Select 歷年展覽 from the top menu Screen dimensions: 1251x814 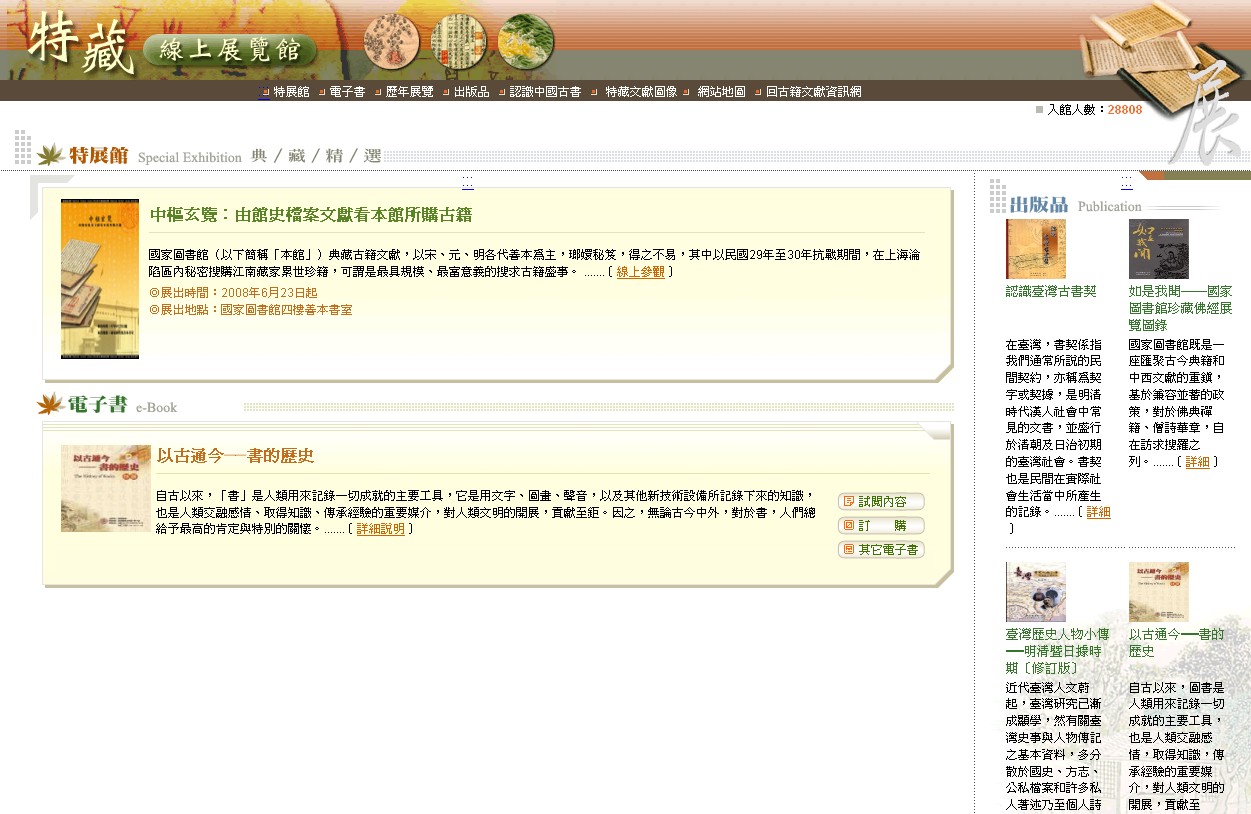409,92
